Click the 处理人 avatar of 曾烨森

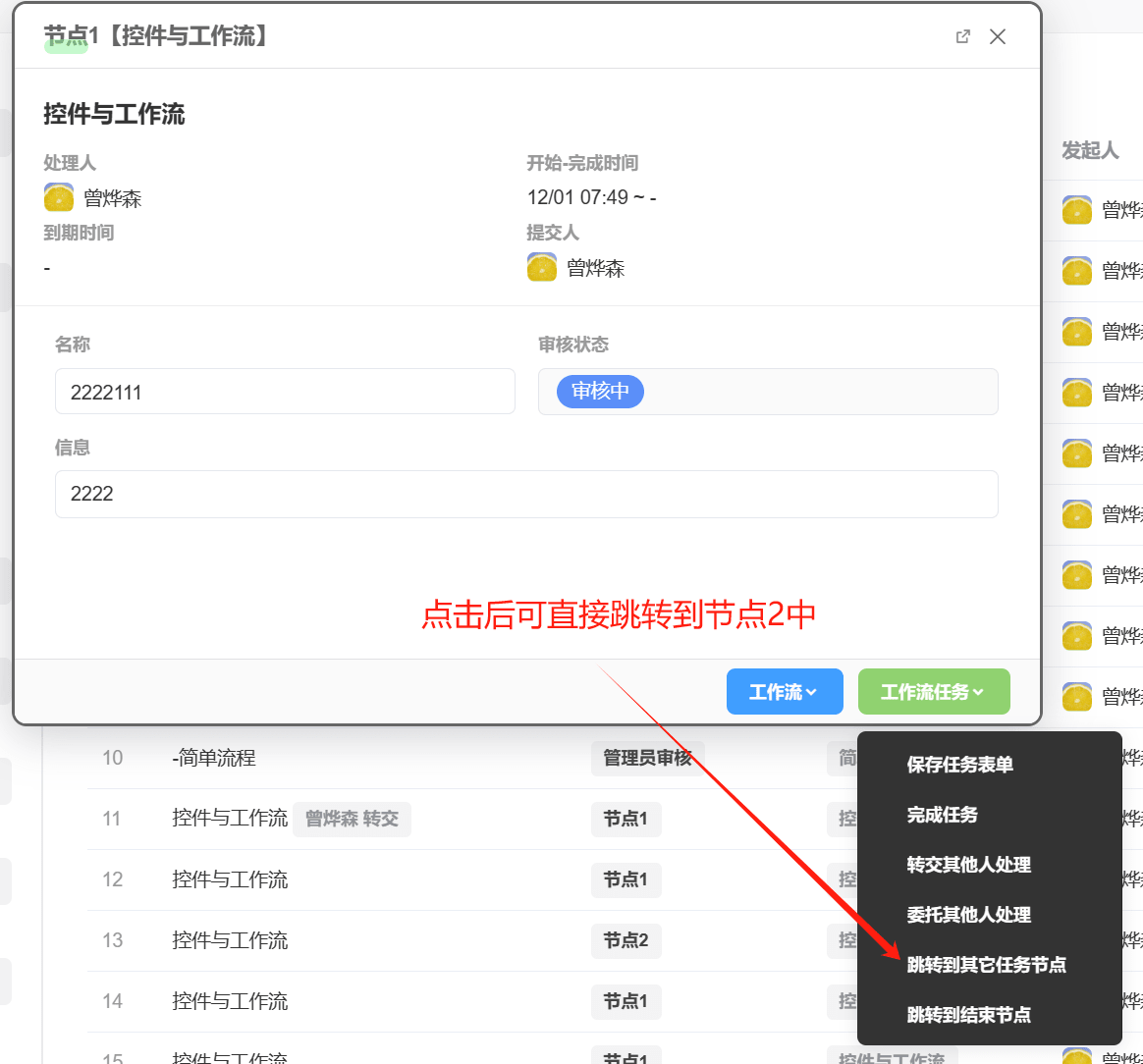(x=59, y=198)
